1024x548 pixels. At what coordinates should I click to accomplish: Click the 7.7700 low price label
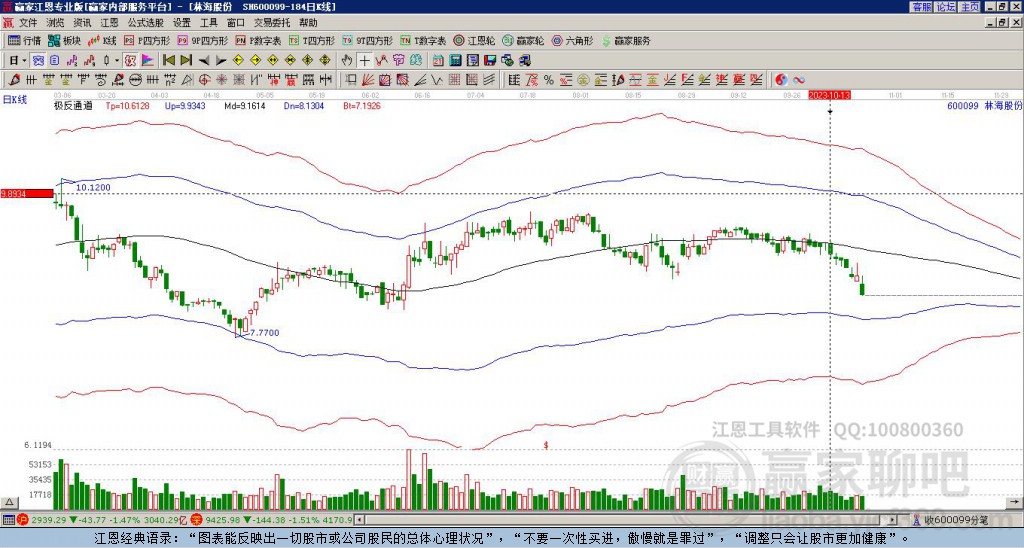264,333
